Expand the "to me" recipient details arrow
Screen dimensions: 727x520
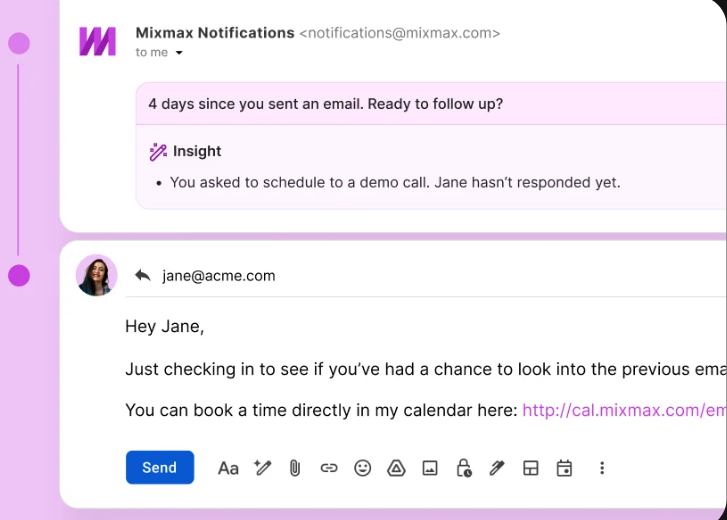tap(179, 53)
